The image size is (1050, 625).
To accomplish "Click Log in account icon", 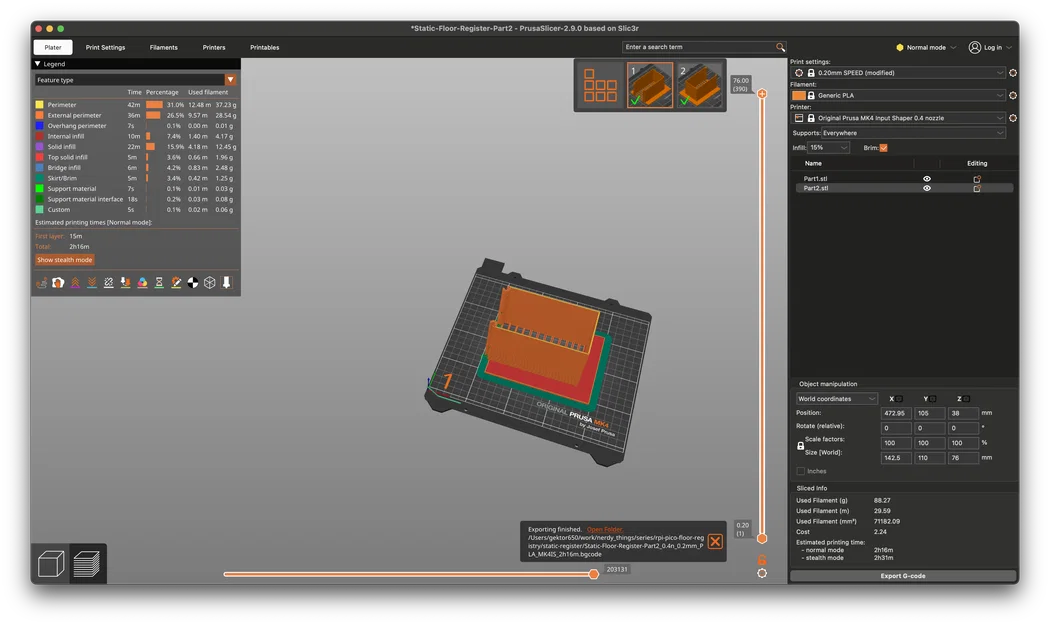I will (975, 47).
